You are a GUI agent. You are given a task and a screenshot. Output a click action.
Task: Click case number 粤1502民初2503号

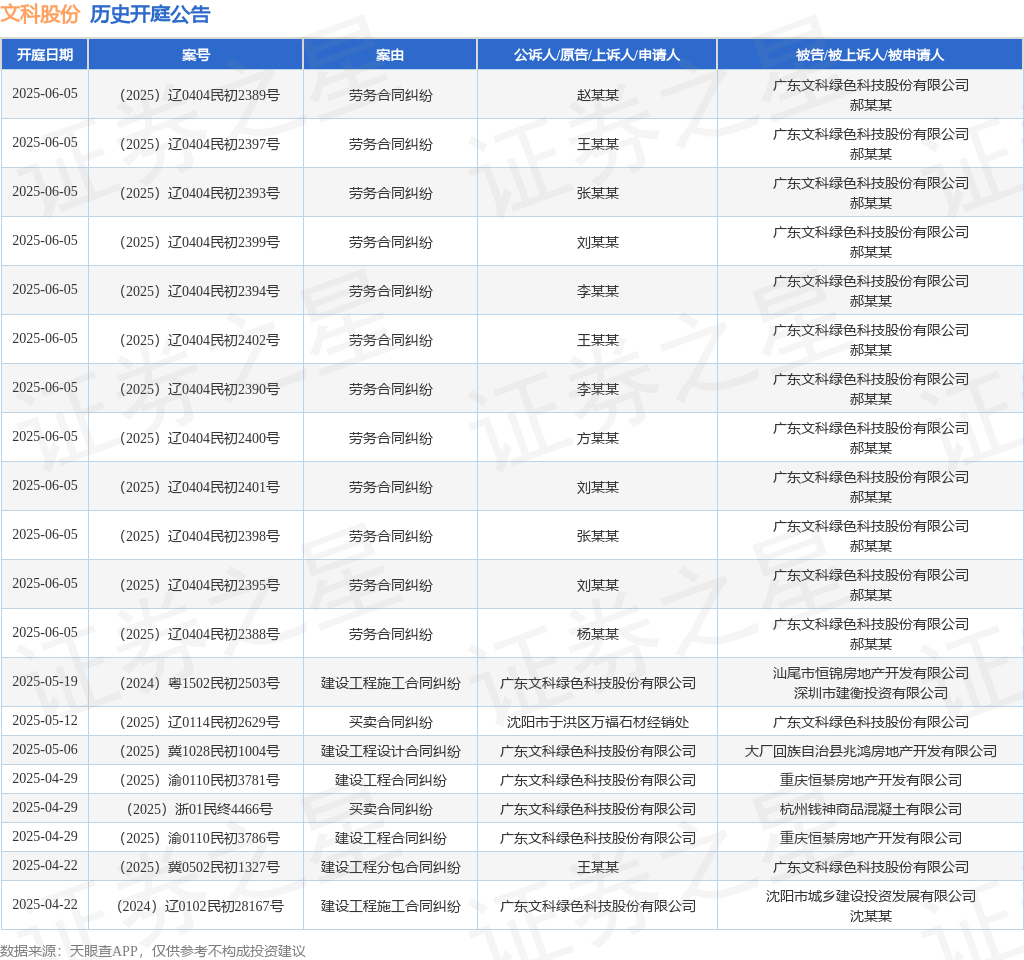199,682
